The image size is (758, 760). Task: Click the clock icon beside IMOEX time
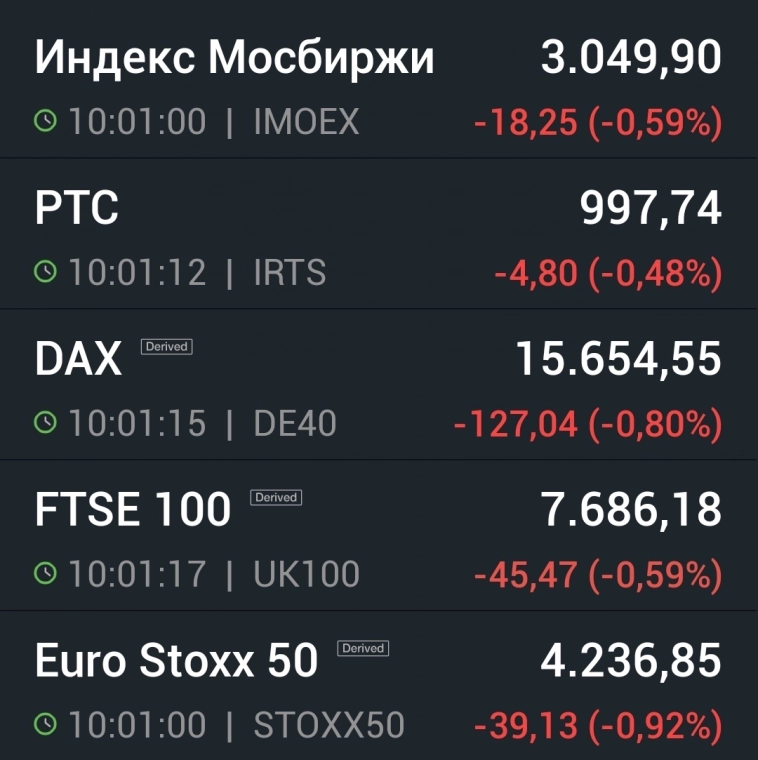(x=46, y=122)
